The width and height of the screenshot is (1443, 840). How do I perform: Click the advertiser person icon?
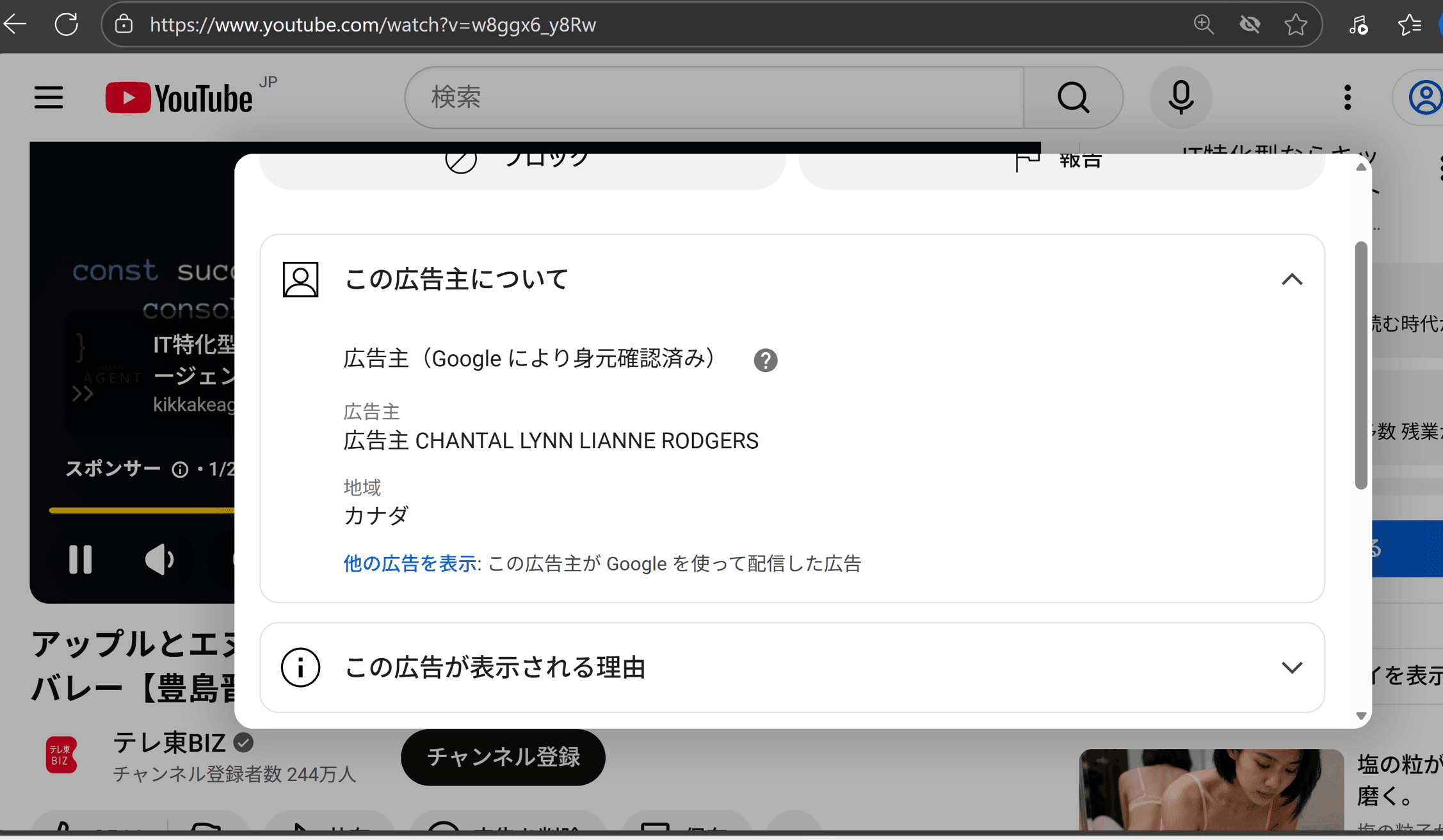(300, 279)
